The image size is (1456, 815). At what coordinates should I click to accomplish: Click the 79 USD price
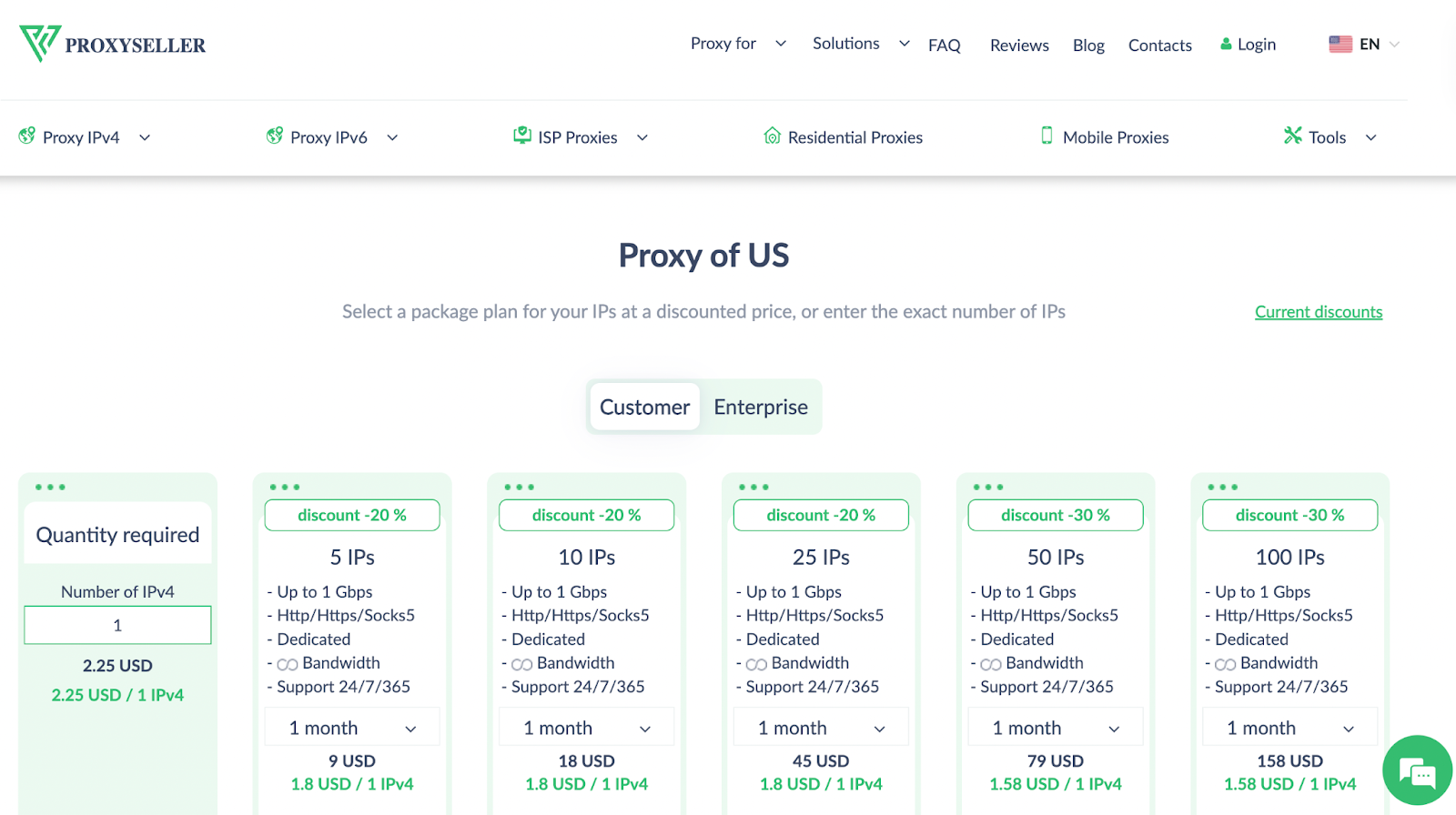point(1056,760)
